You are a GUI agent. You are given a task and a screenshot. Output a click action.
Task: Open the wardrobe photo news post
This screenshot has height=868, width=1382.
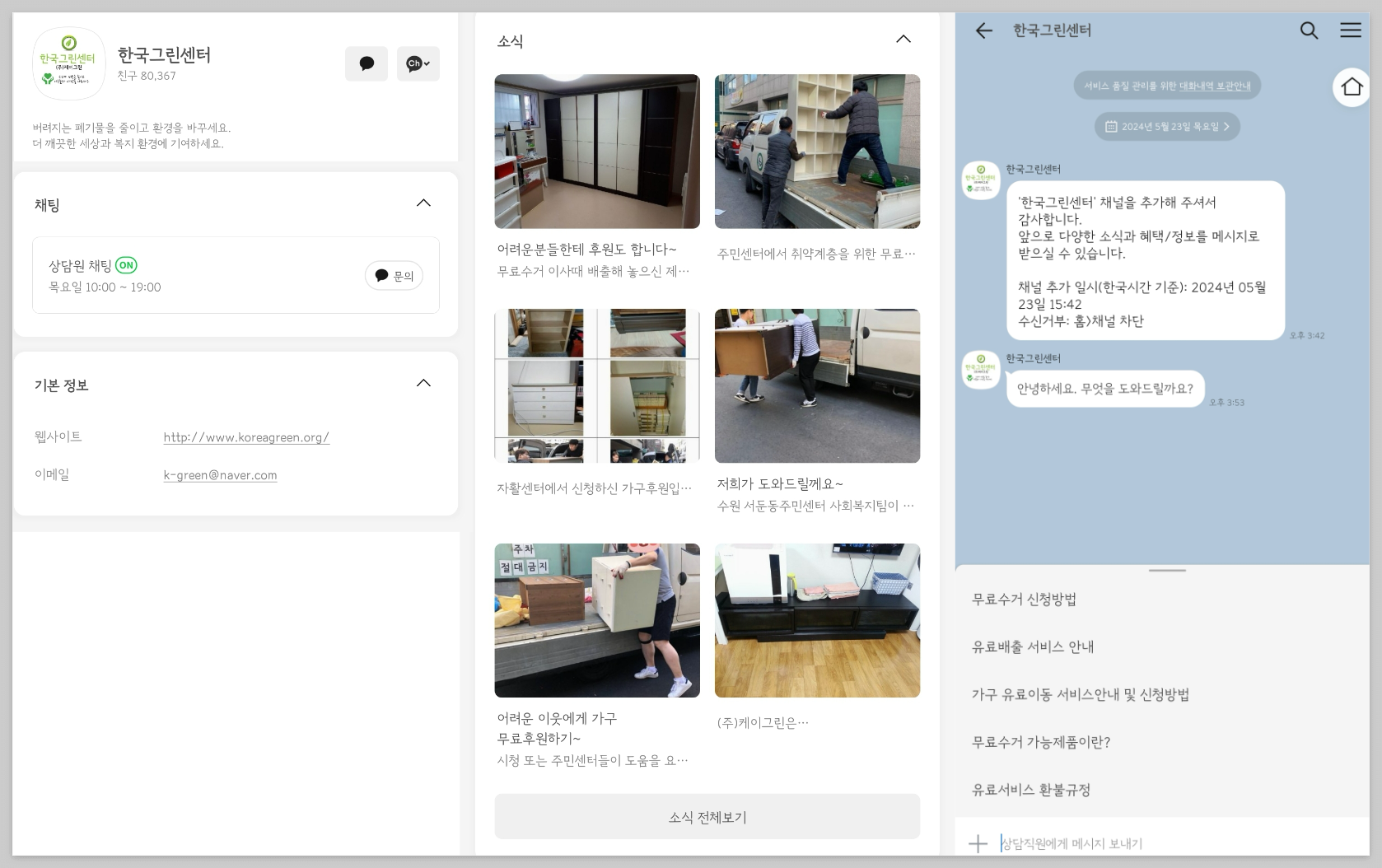597,152
